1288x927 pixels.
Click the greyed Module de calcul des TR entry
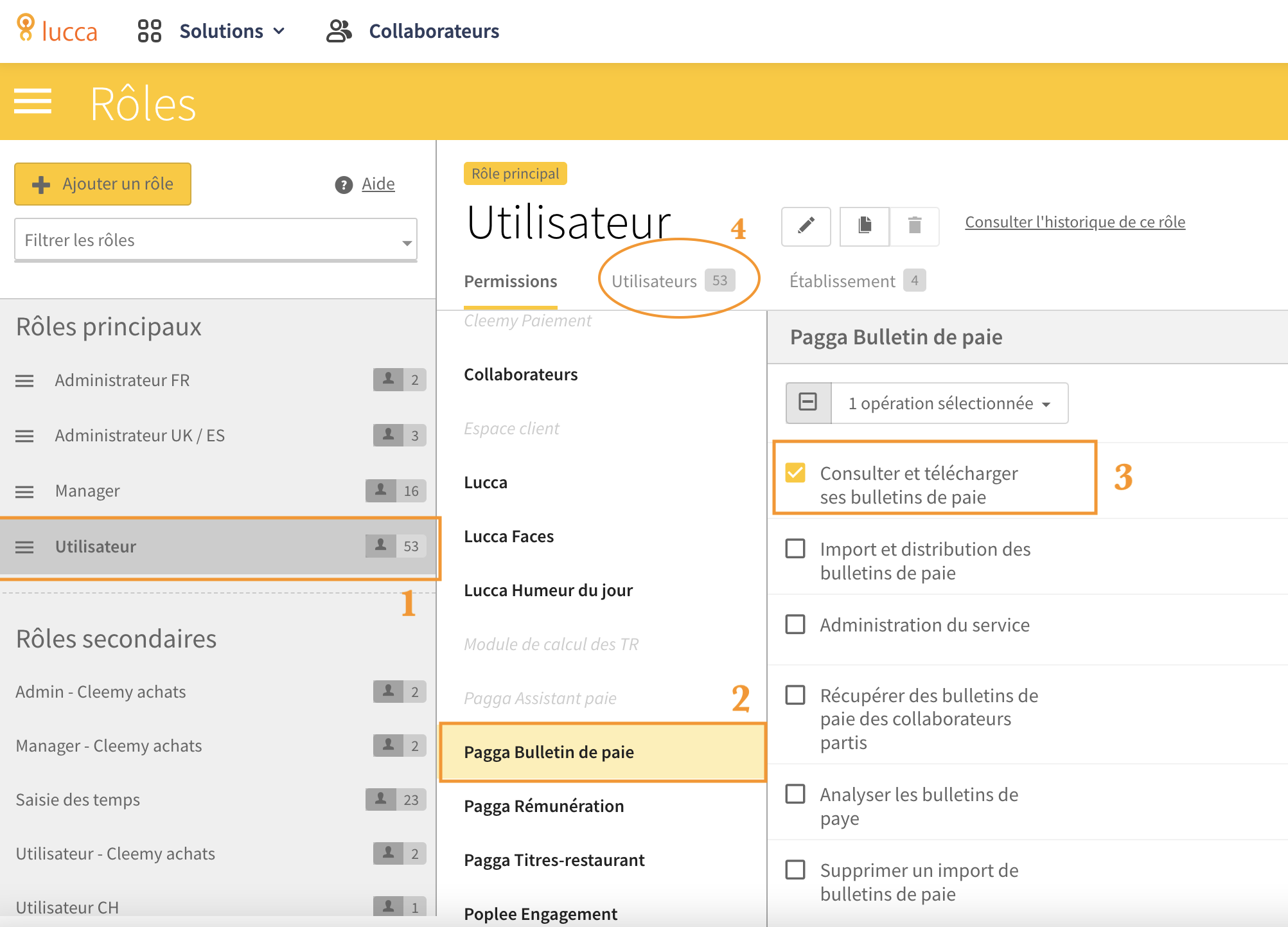(x=551, y=644)
